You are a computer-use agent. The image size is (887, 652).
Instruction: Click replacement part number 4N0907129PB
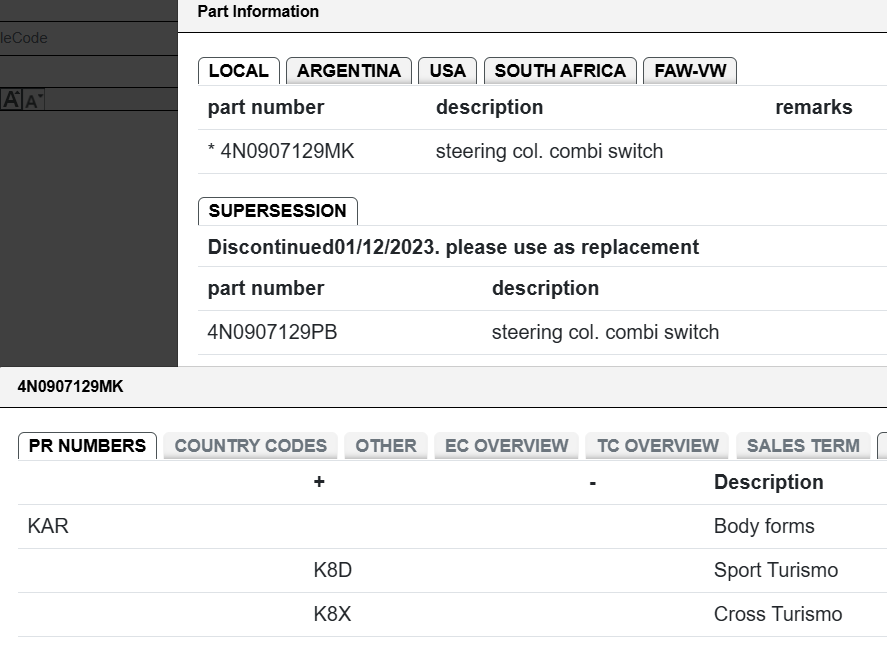pyautogui.click(x=272, y=333)
